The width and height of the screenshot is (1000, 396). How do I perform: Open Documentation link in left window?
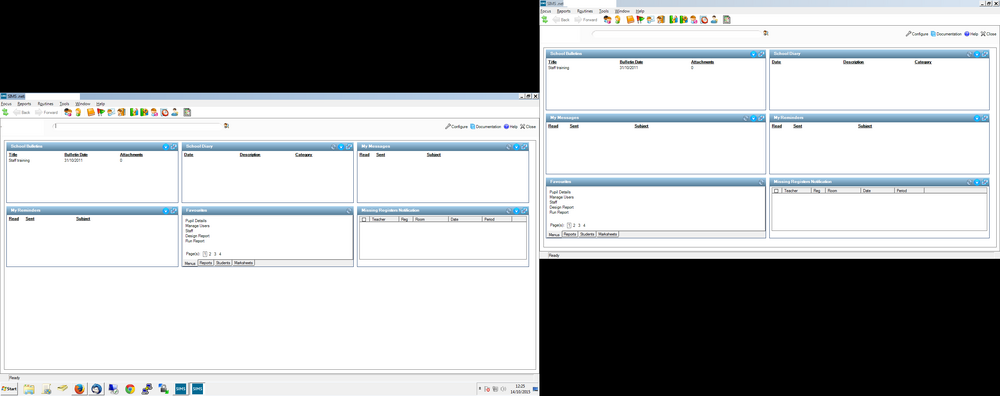pos(485,126)
